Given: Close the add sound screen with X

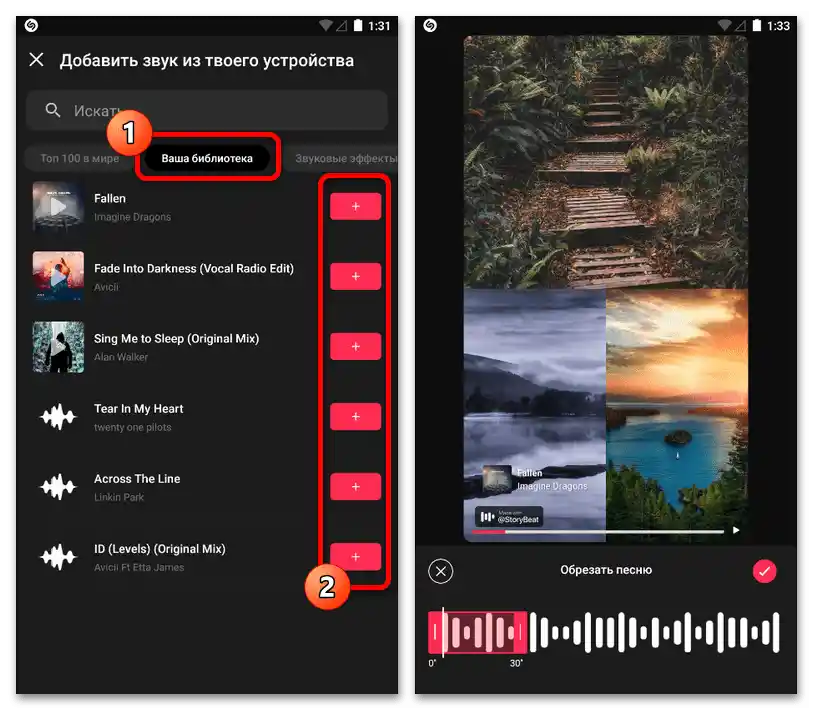Looking at the screenshot, I should 36,60.
